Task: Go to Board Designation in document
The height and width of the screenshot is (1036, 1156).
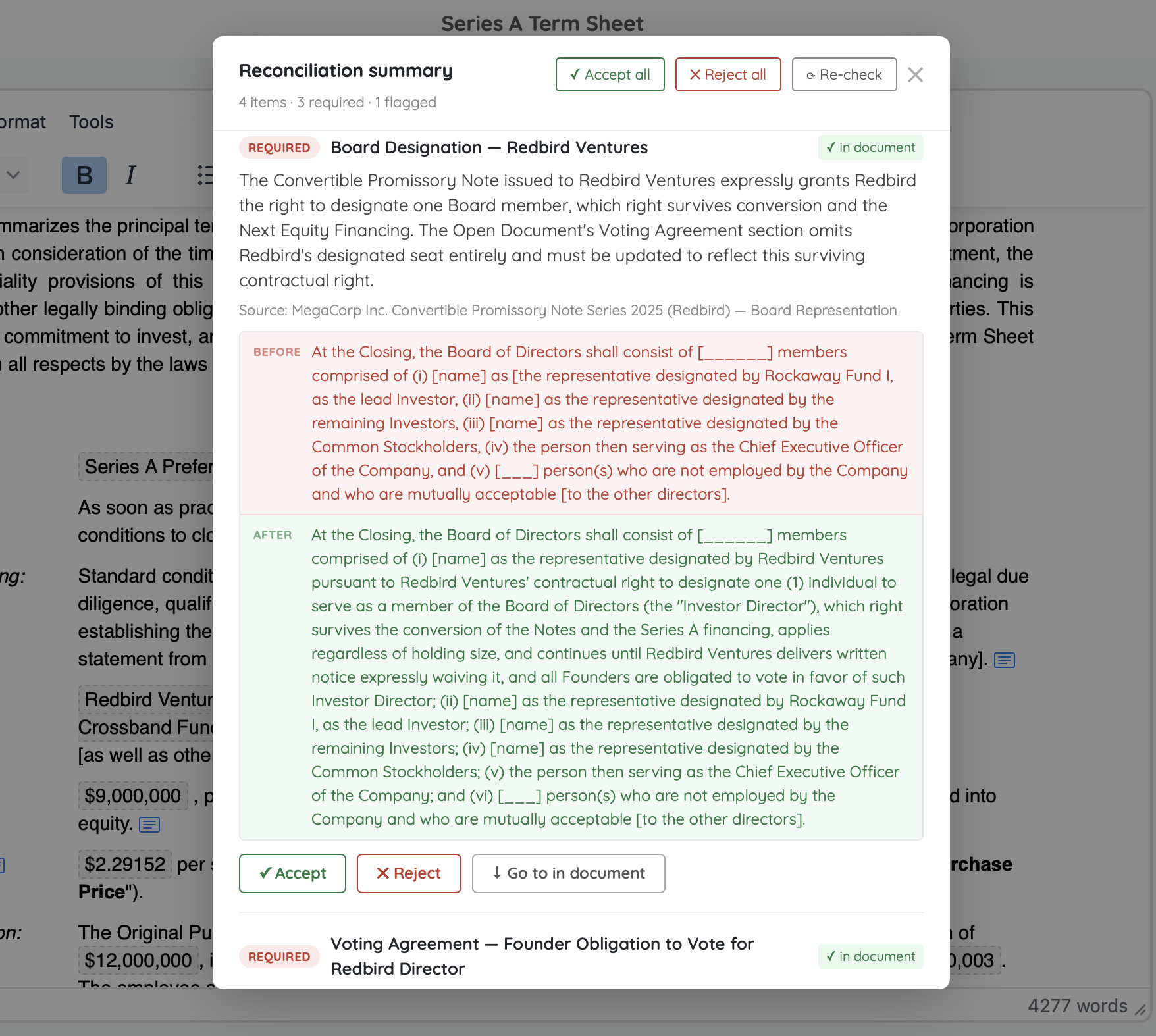Action: coord(568,873)
